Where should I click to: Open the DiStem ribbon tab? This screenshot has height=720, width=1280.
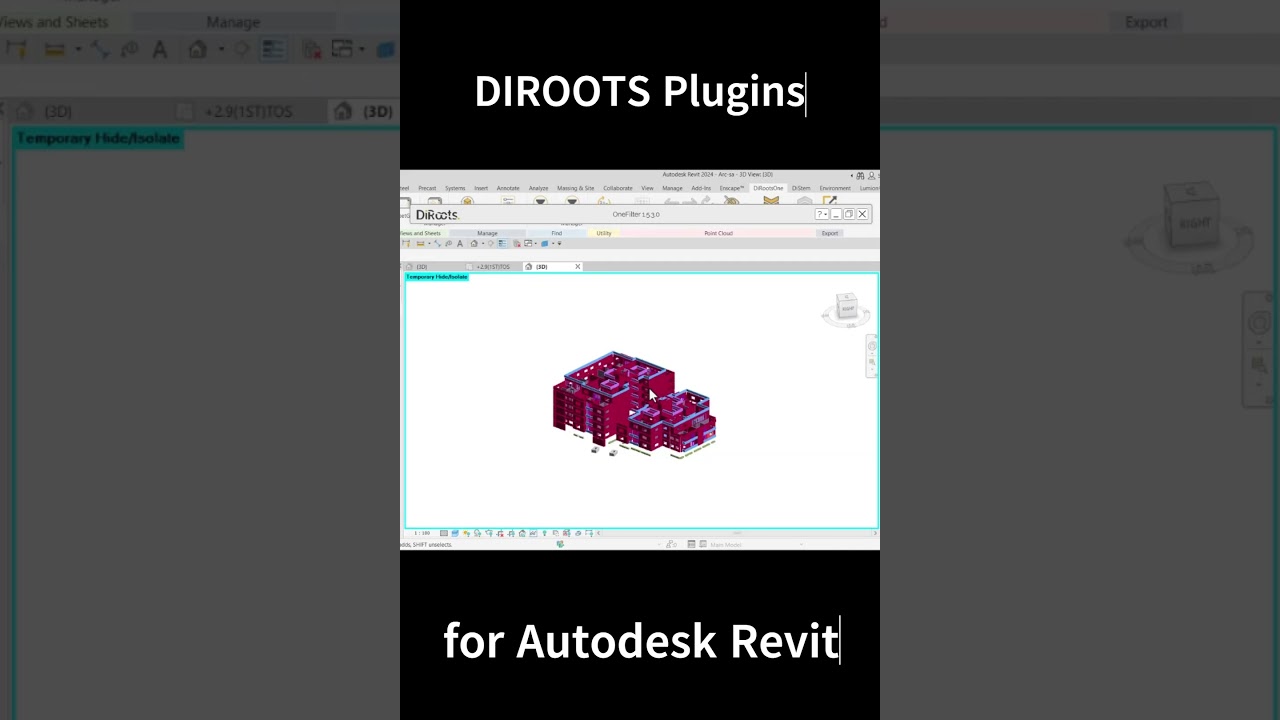801,188
